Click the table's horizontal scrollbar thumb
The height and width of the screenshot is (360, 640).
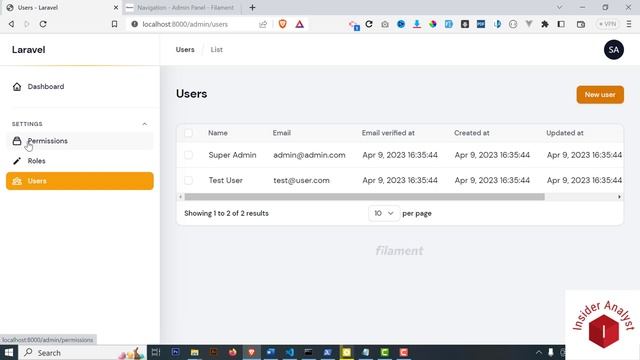click(x=364, y=197)
